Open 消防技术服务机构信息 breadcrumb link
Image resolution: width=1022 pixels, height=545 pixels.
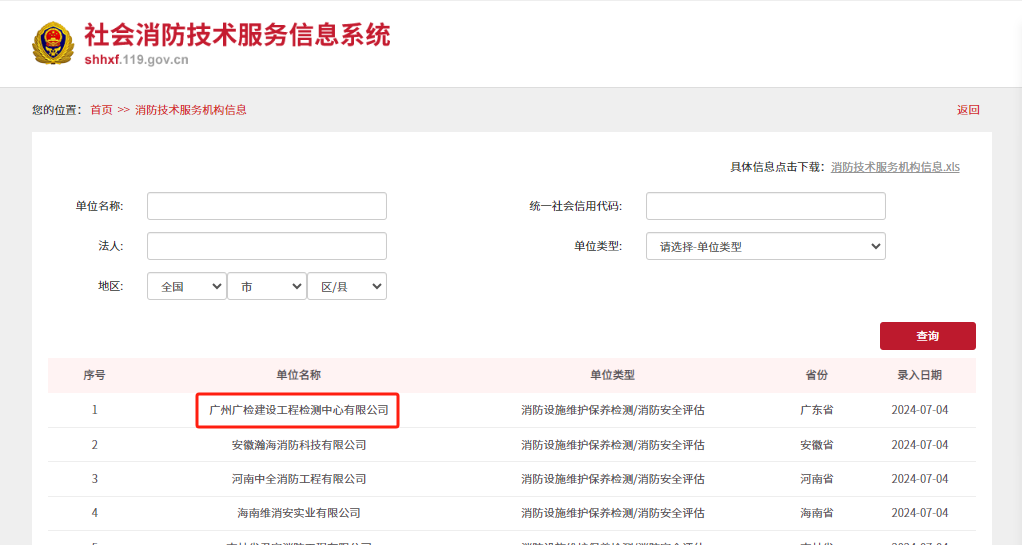pyautogui.click(x=190, y=110)
